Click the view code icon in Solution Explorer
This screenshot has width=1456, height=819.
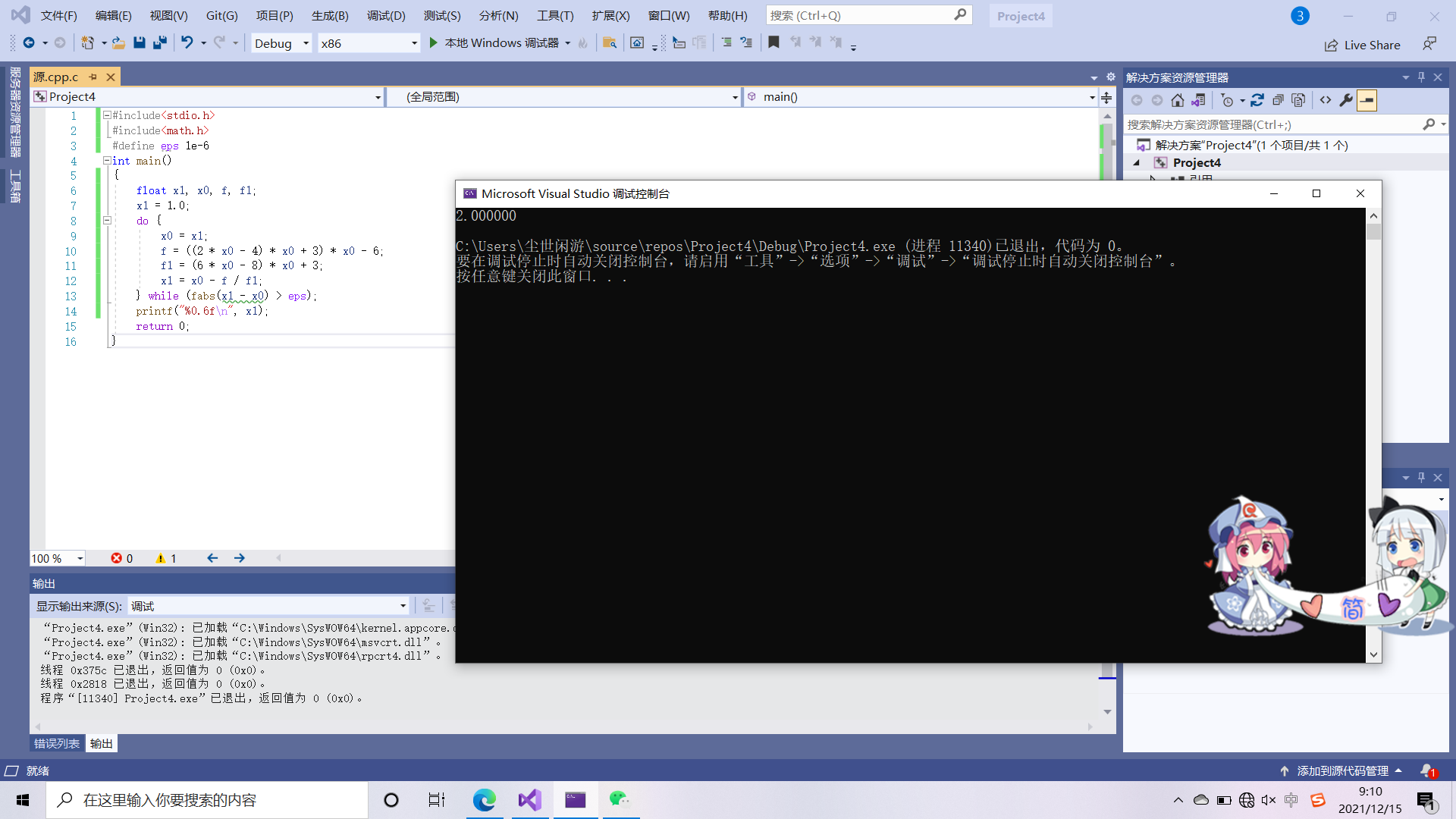click(1325, 100)
